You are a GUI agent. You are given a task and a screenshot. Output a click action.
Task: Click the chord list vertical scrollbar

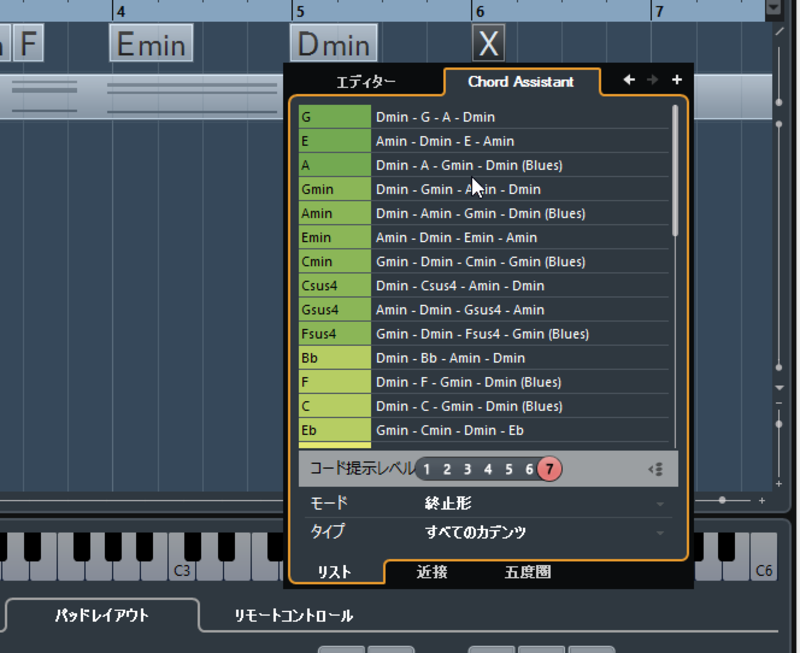(675, 170)
